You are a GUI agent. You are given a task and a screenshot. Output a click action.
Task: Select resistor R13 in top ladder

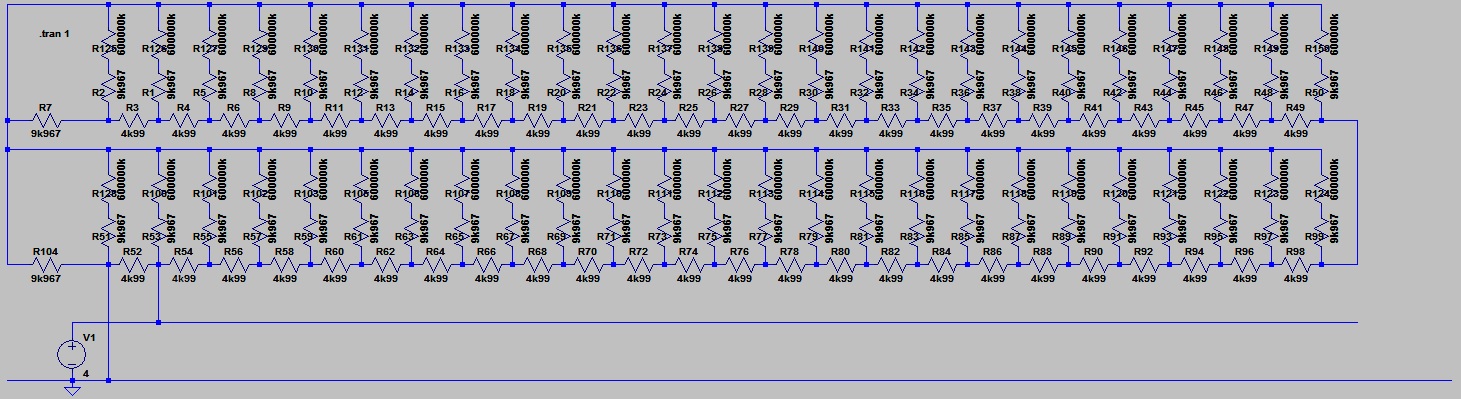click(x=386, y=121)
